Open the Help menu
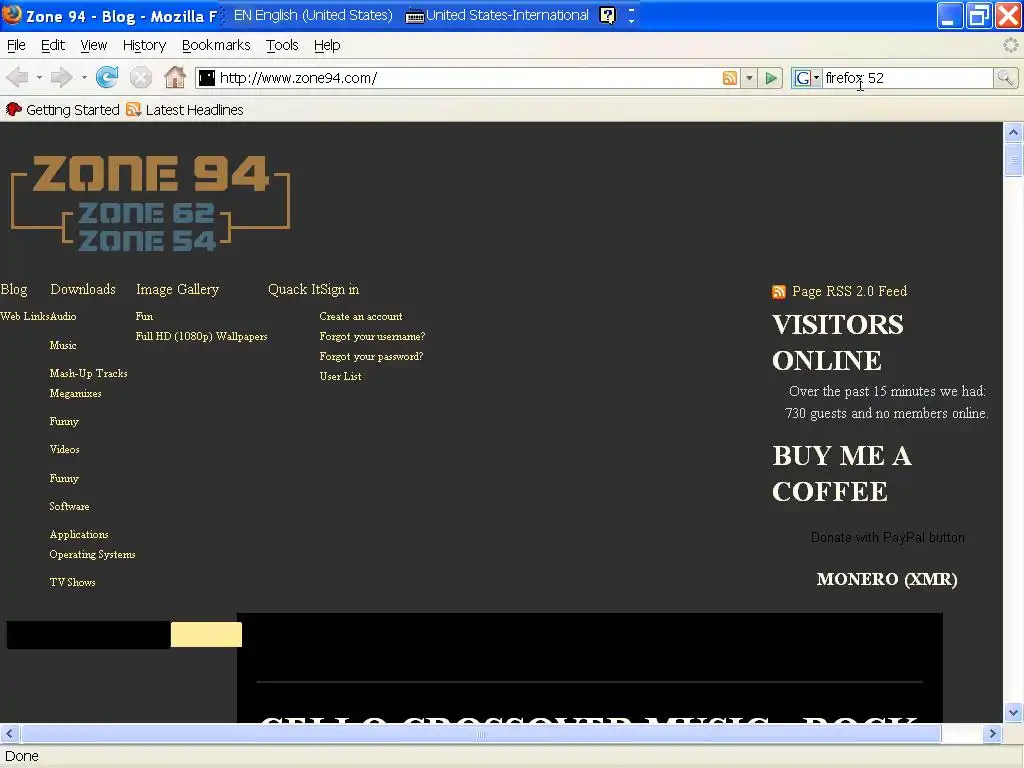Screen dimensions: 1024x768 point(327,45)
